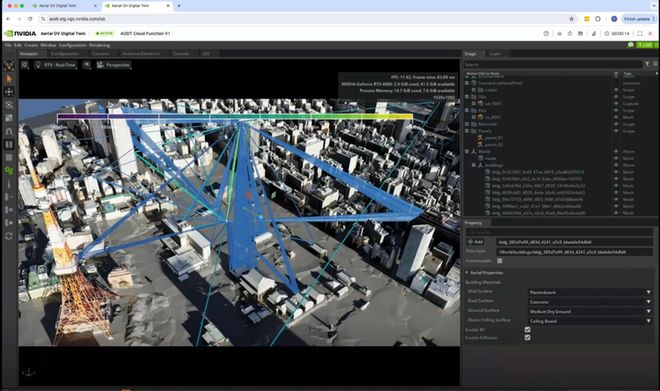660x391 pixels.
Task: Open the Configuration menu in menu bar
Action: [72, 45]
